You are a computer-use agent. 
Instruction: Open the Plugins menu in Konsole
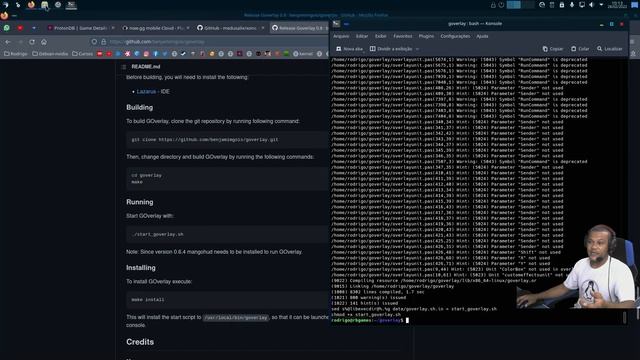click(x=426, y=36)
